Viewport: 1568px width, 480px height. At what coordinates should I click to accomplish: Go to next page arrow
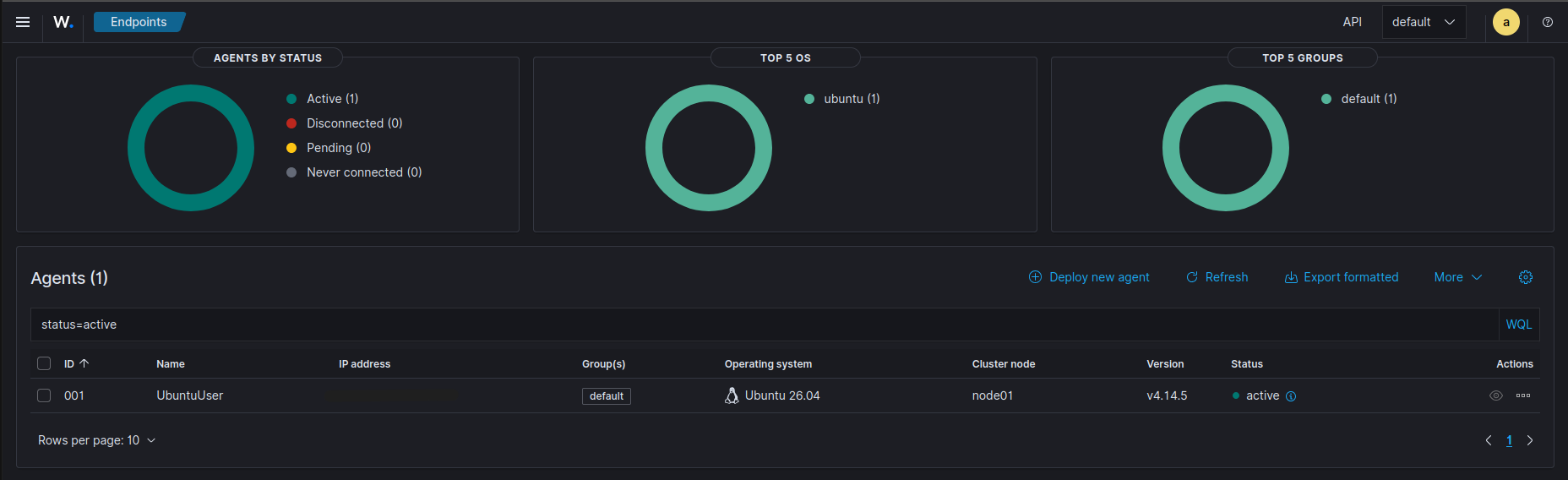[1529, 440]
